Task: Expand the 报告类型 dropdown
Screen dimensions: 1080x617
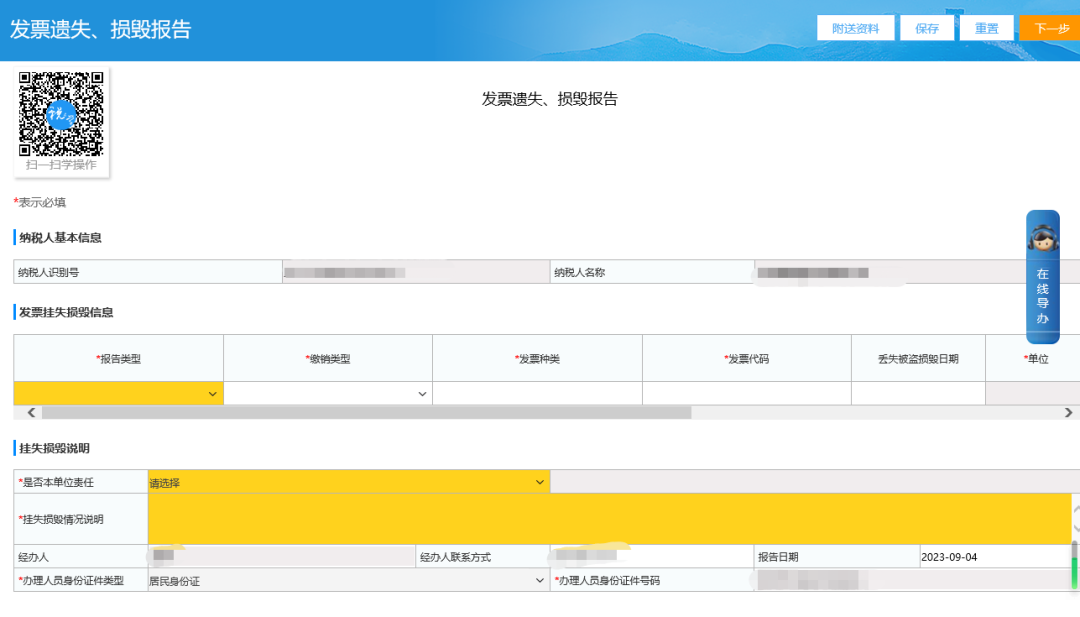Action: 118,394
